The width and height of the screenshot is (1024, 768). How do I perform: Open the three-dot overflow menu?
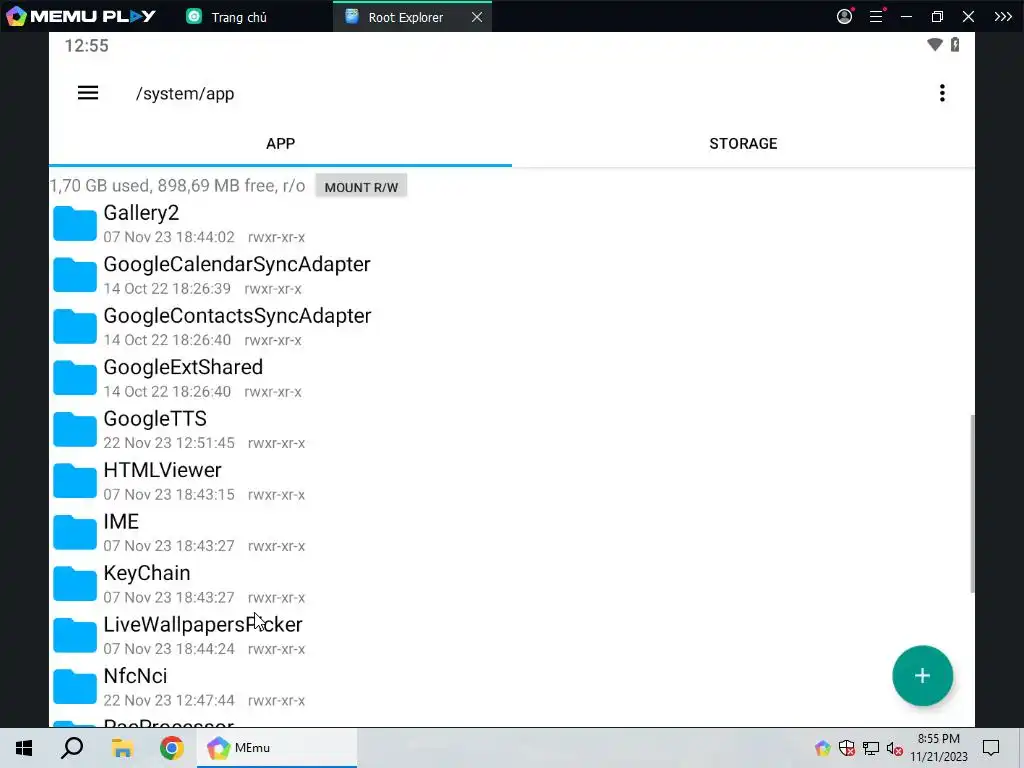(x=942, y=93)
